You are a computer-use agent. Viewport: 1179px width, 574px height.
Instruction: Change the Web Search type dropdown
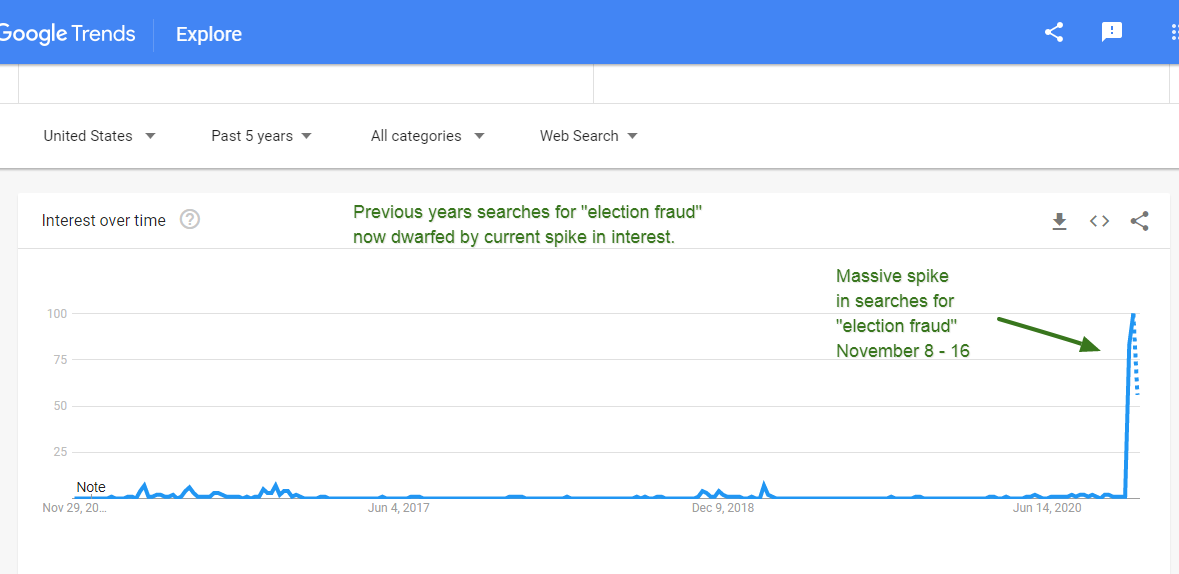click(588, 136)
